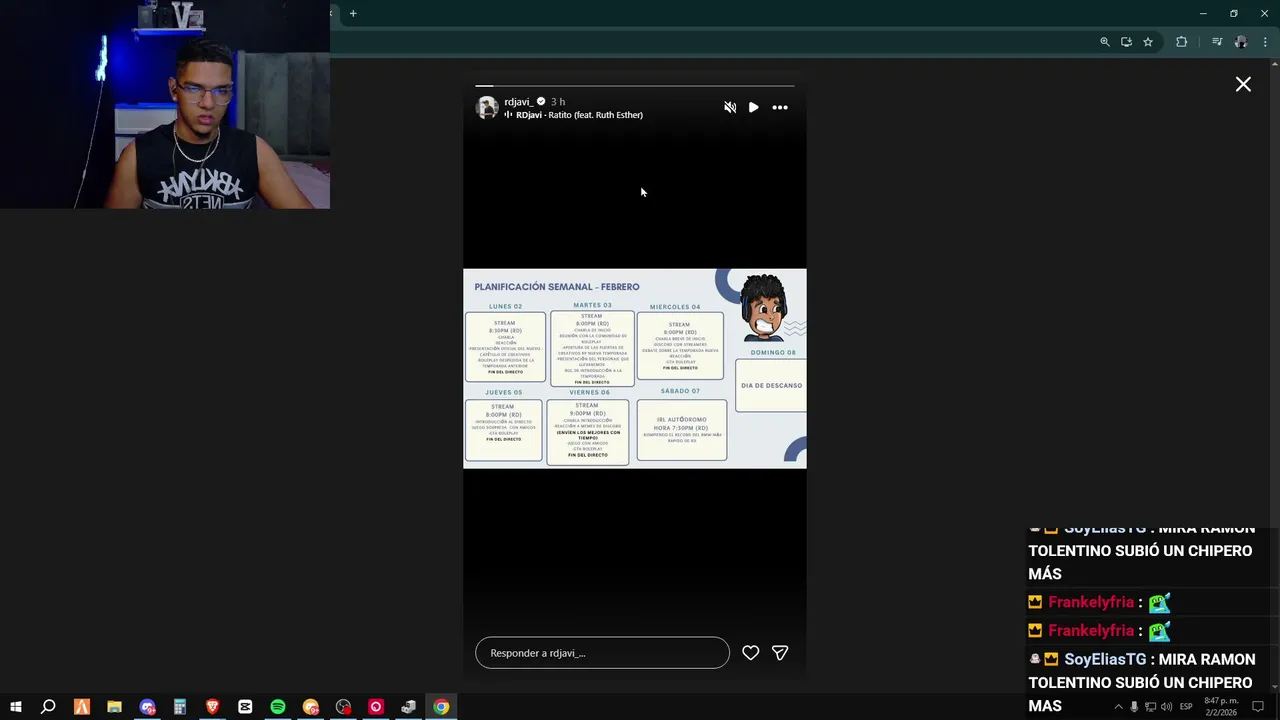Viewport: 1280px width, 720px height.
Task: Click the reply to rdjavi_ field
Action: [x=602, y=653]
